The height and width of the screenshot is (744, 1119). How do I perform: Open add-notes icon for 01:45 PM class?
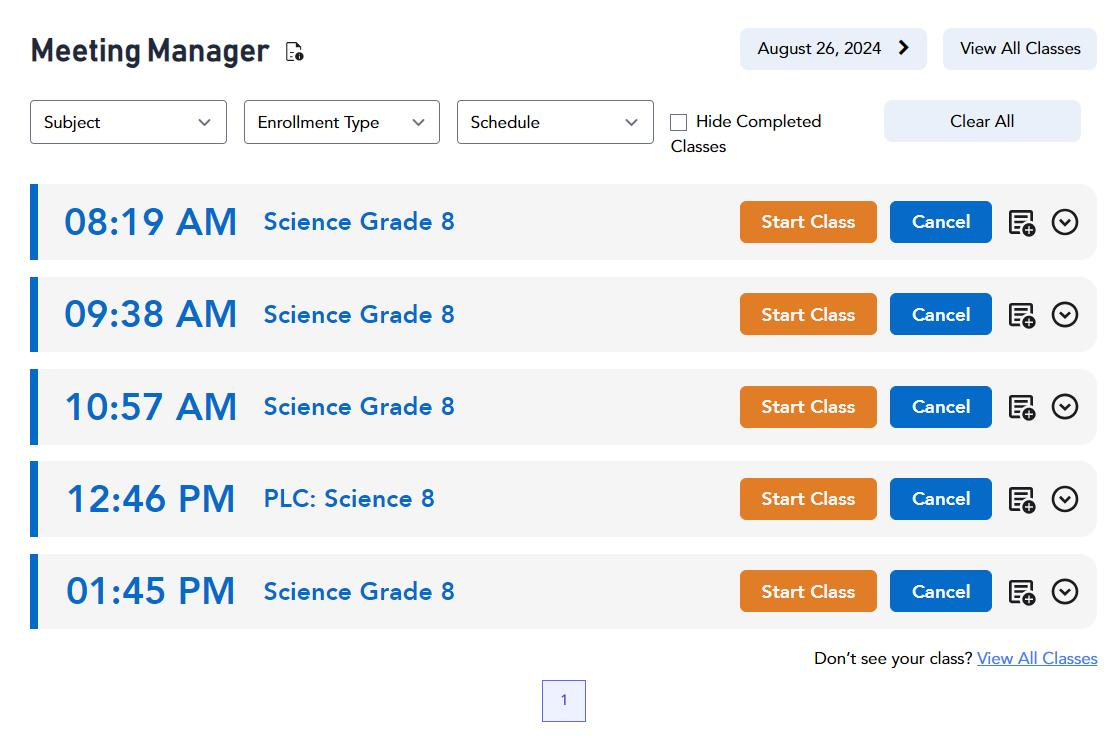coord(1022,592)
